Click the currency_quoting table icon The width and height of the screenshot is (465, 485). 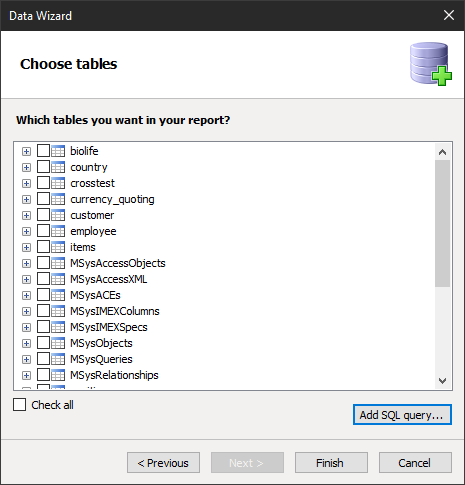point(58,199)
